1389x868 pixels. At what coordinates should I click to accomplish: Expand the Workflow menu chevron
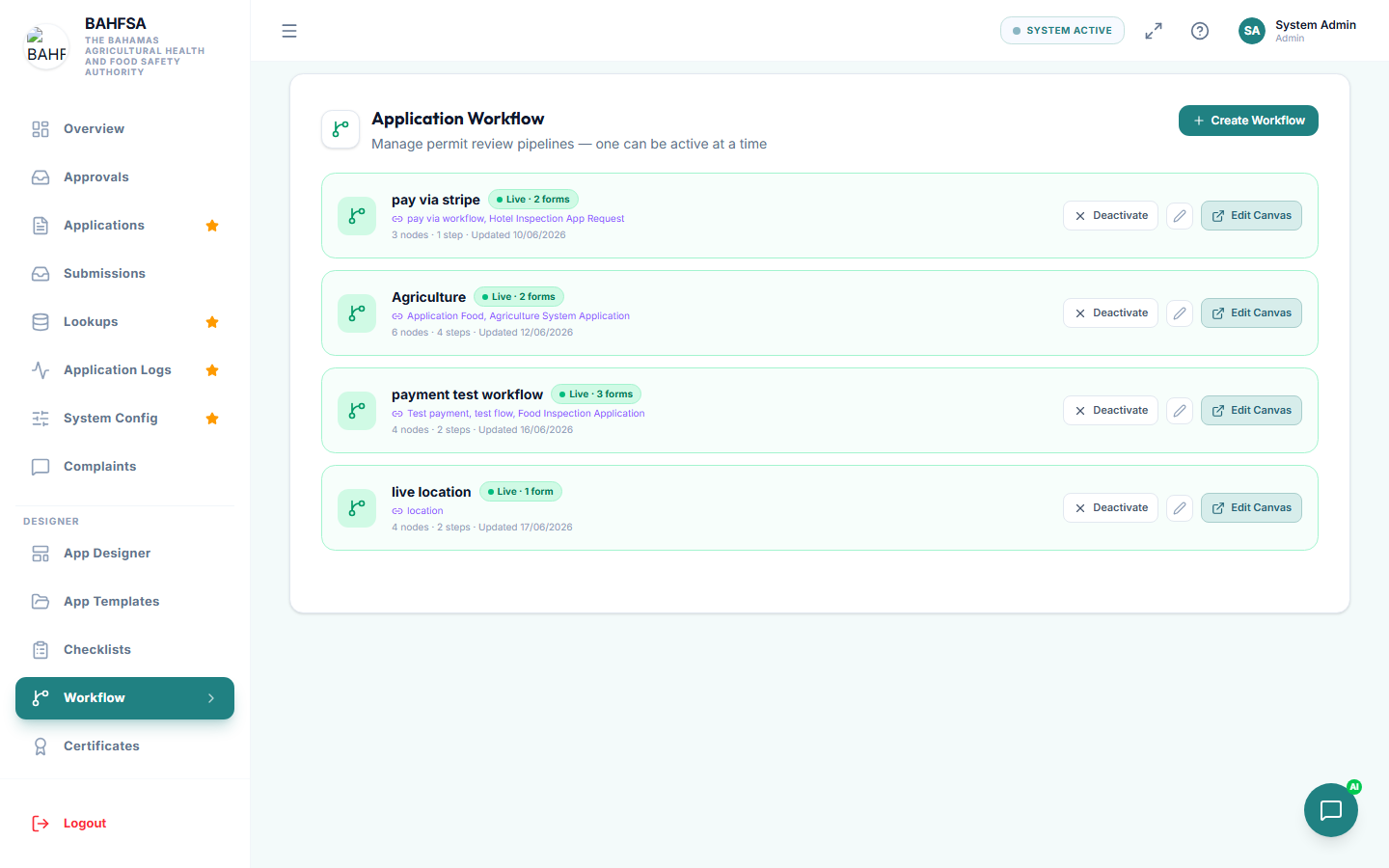211,698
